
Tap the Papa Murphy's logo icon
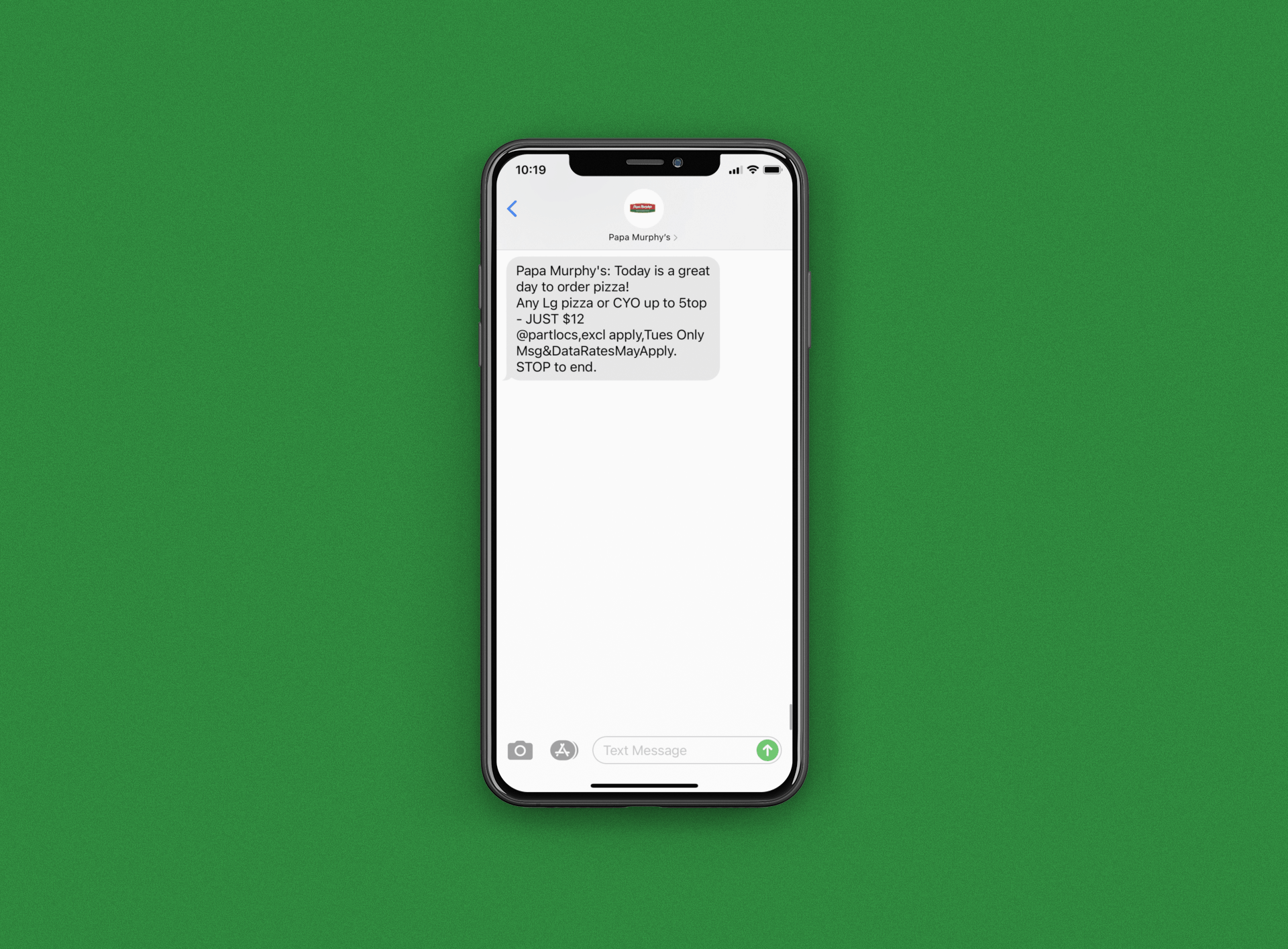pos(644,208)
